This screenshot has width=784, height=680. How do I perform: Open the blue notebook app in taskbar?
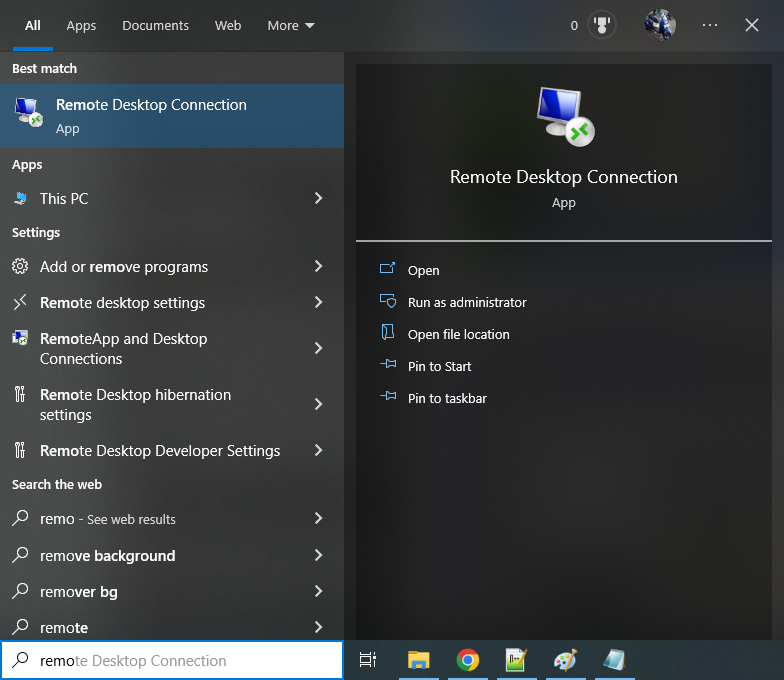tap(614, 660)
